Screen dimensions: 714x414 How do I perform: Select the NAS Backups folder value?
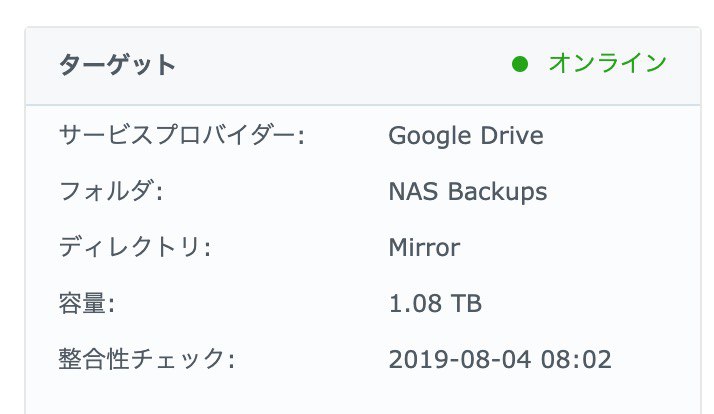pos(468,191)
